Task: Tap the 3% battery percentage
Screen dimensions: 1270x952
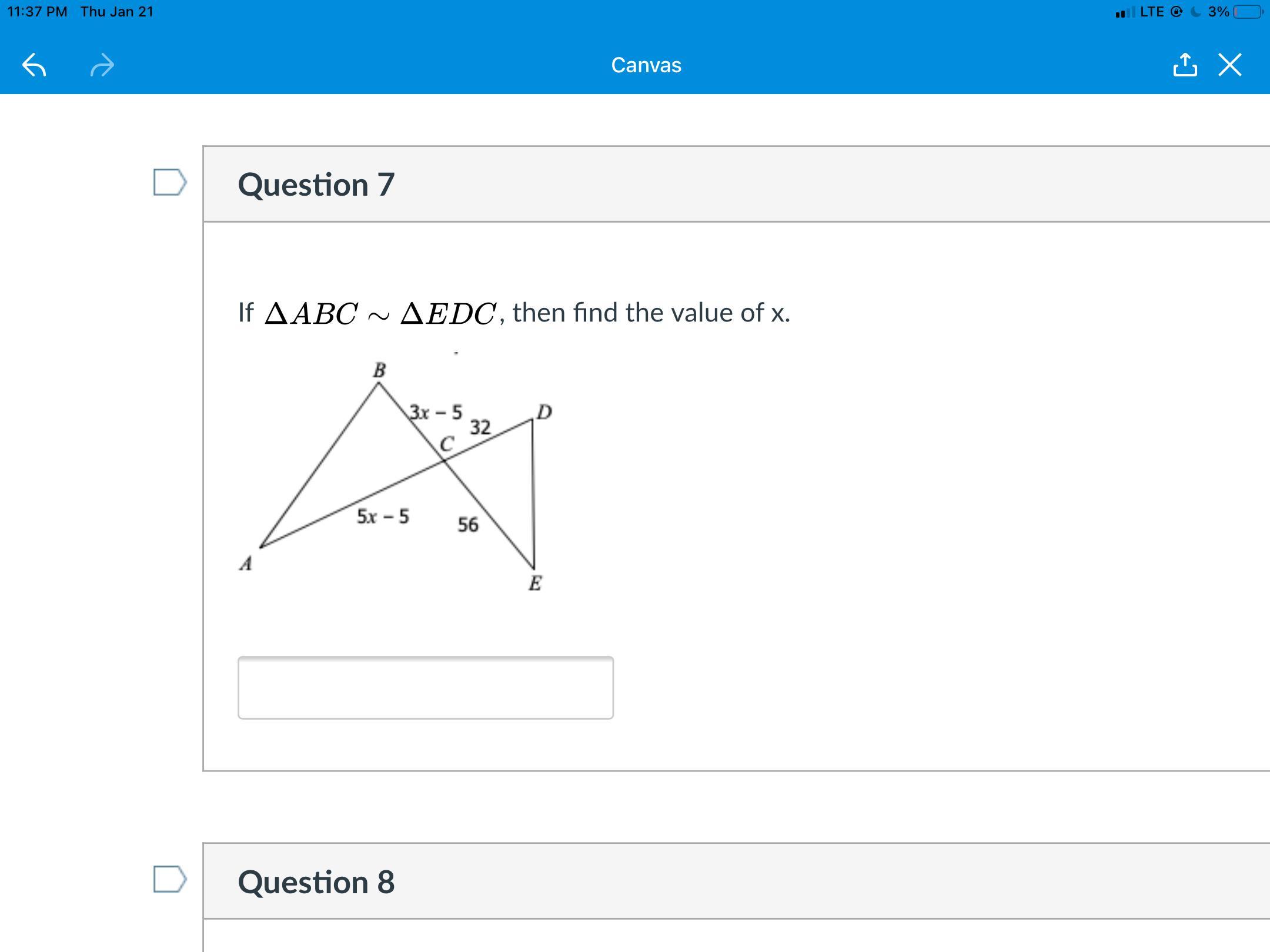Action: pyautogui.click(x=1218, y=12)
